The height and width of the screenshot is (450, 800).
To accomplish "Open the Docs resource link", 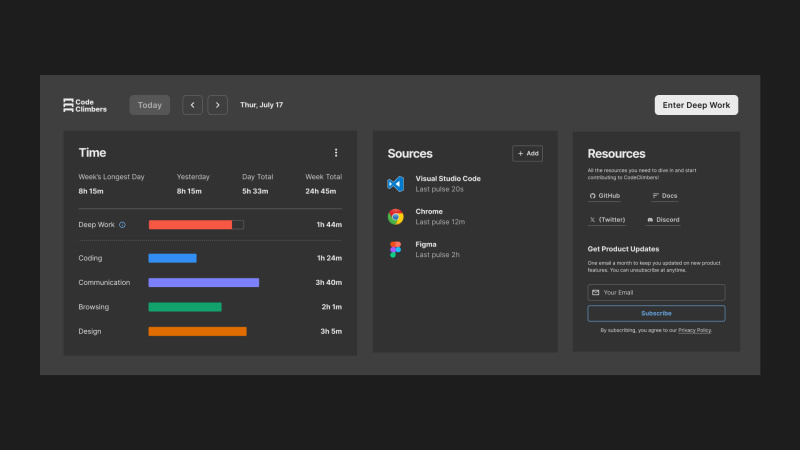I will [665, 196].
